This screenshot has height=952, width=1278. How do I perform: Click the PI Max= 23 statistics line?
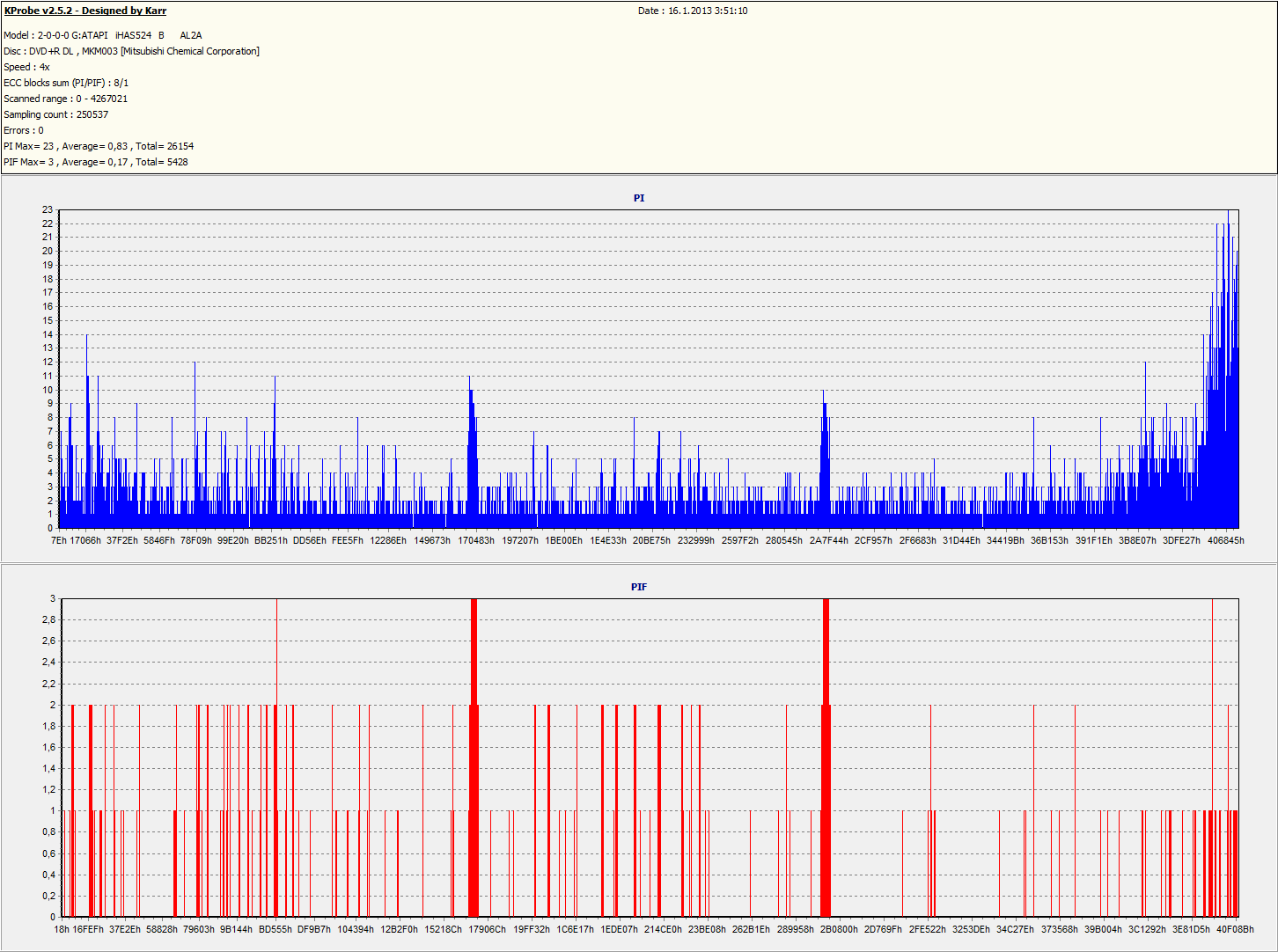click(x=99, y=146)
